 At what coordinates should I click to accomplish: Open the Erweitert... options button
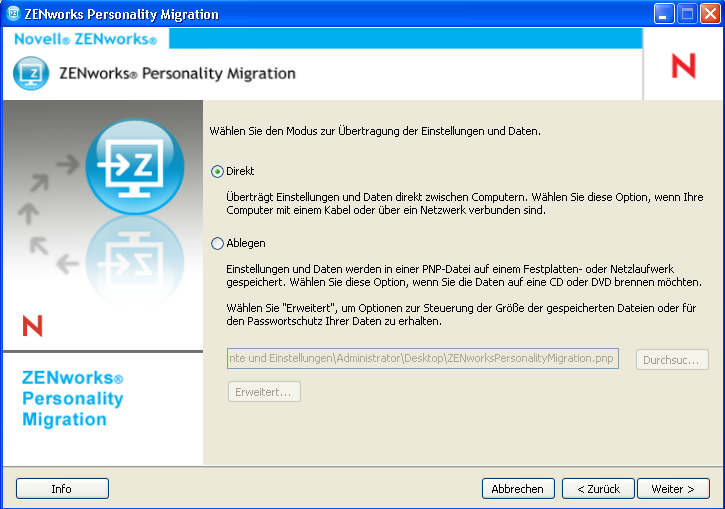(264, 392)
